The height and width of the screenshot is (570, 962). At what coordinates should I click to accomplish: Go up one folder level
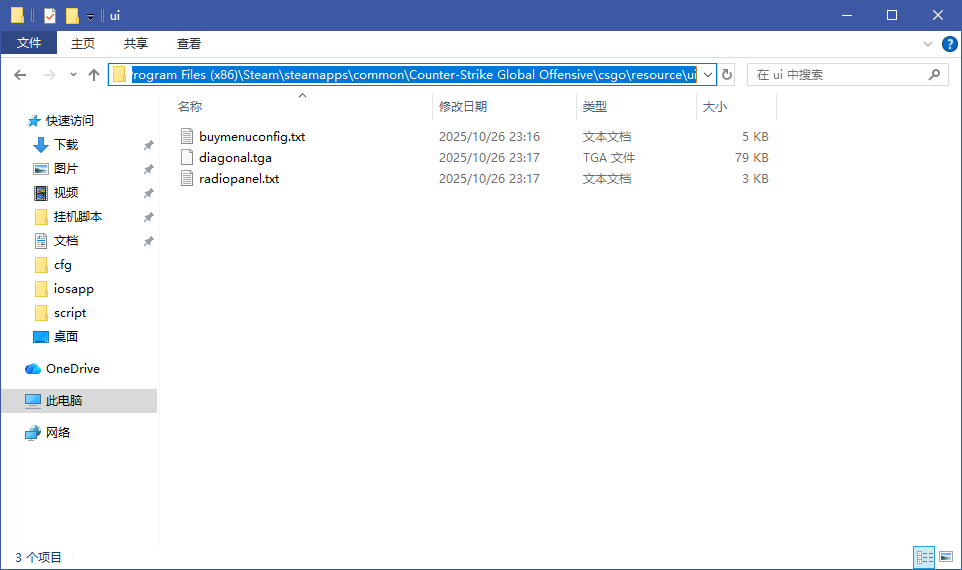(x=93, y=75)
